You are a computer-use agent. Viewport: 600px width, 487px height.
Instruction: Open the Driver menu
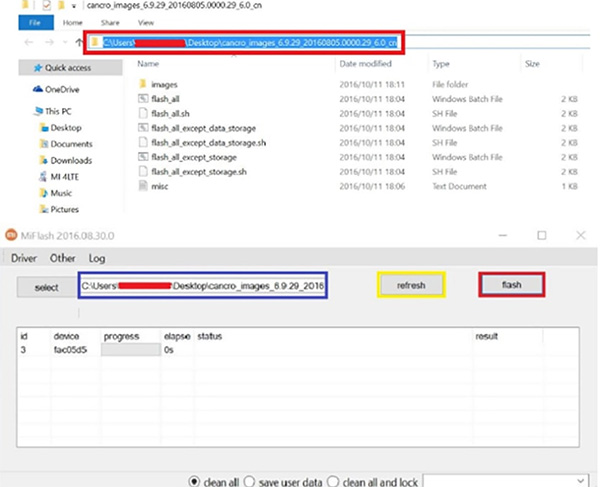point(24,258)
